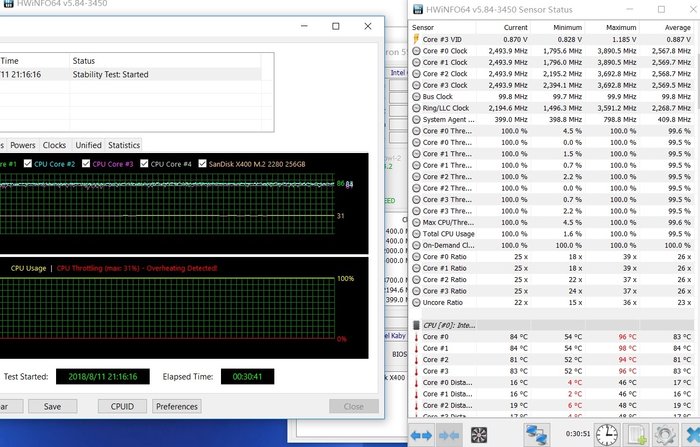The height and width of the screenshot is (447, 700).
Task: Click the expand columns arrows icon
Action: (x=420, y=435)
